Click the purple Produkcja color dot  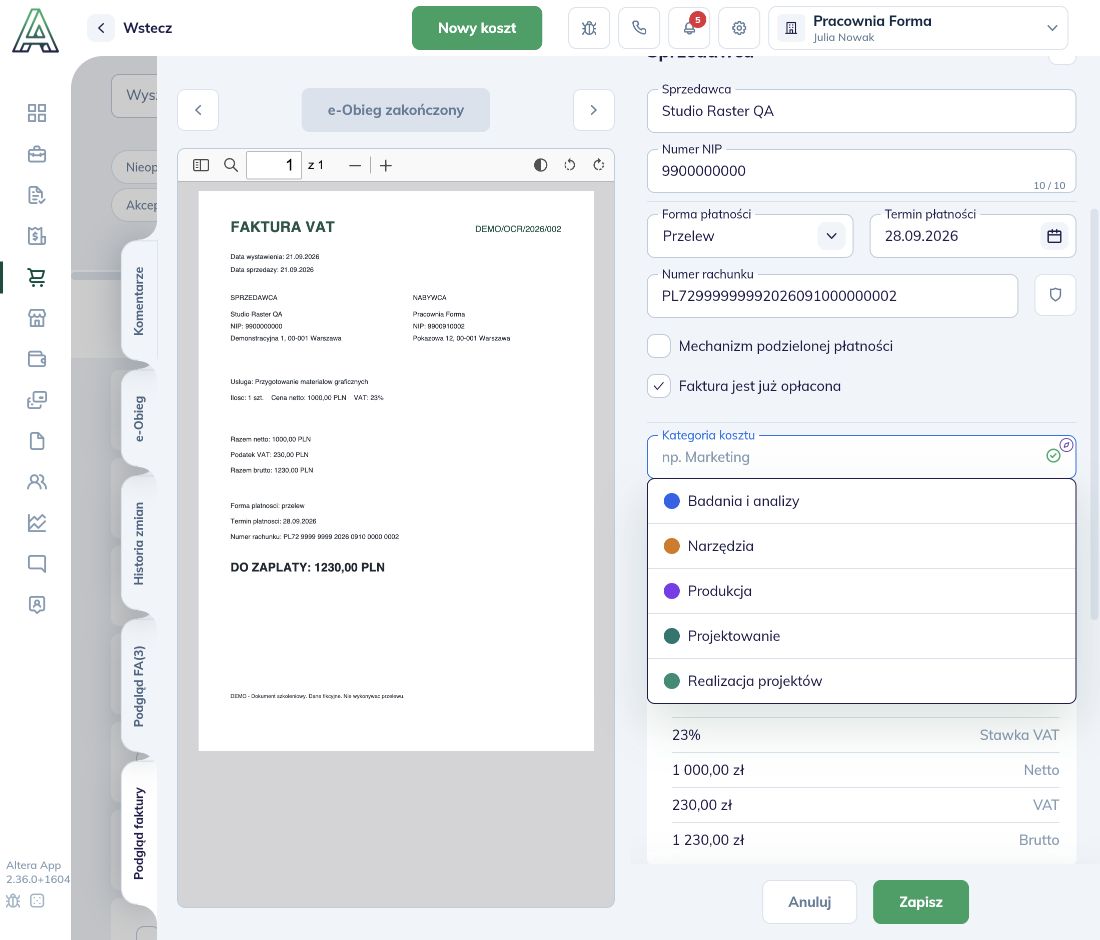pyautogui.click(x=671, y=591)
